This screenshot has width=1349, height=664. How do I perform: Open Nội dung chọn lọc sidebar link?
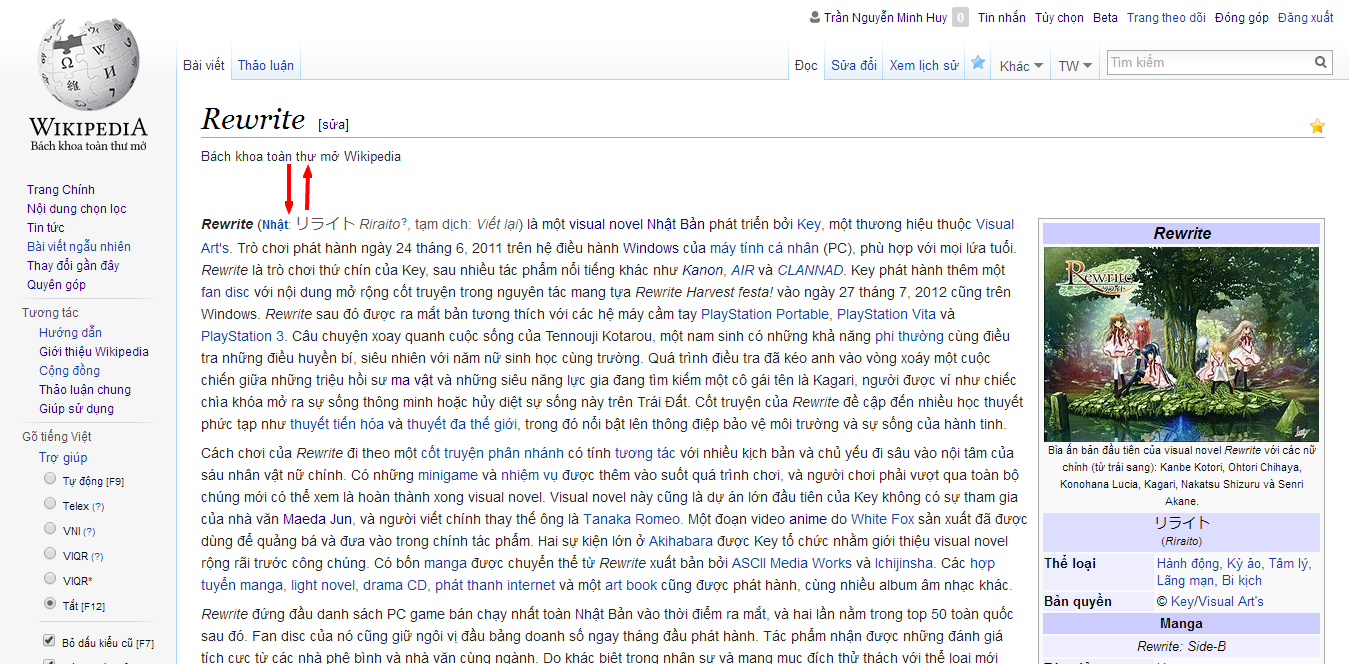click(x=77, y=208)
